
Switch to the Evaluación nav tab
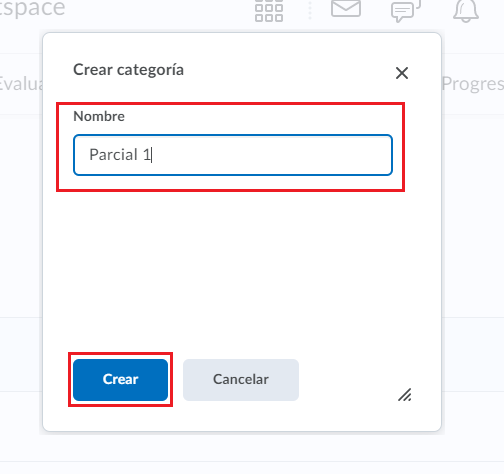tap(21, 84)
